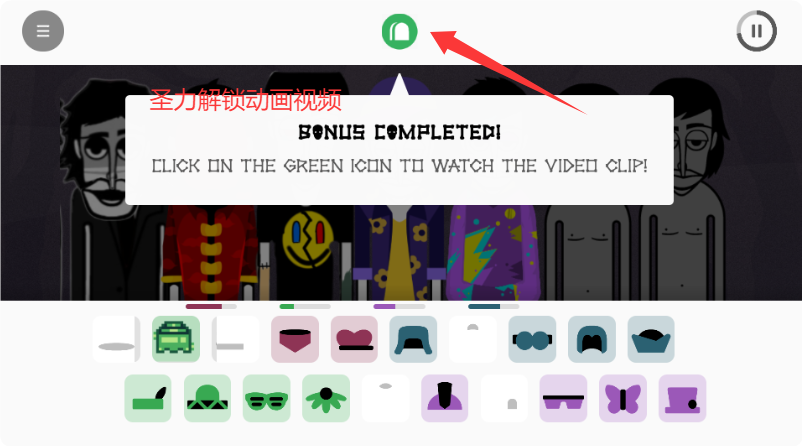Select the green pixel robot sound icon
Image resolution: width=802 pixels, height=446 pixels.
176,339
